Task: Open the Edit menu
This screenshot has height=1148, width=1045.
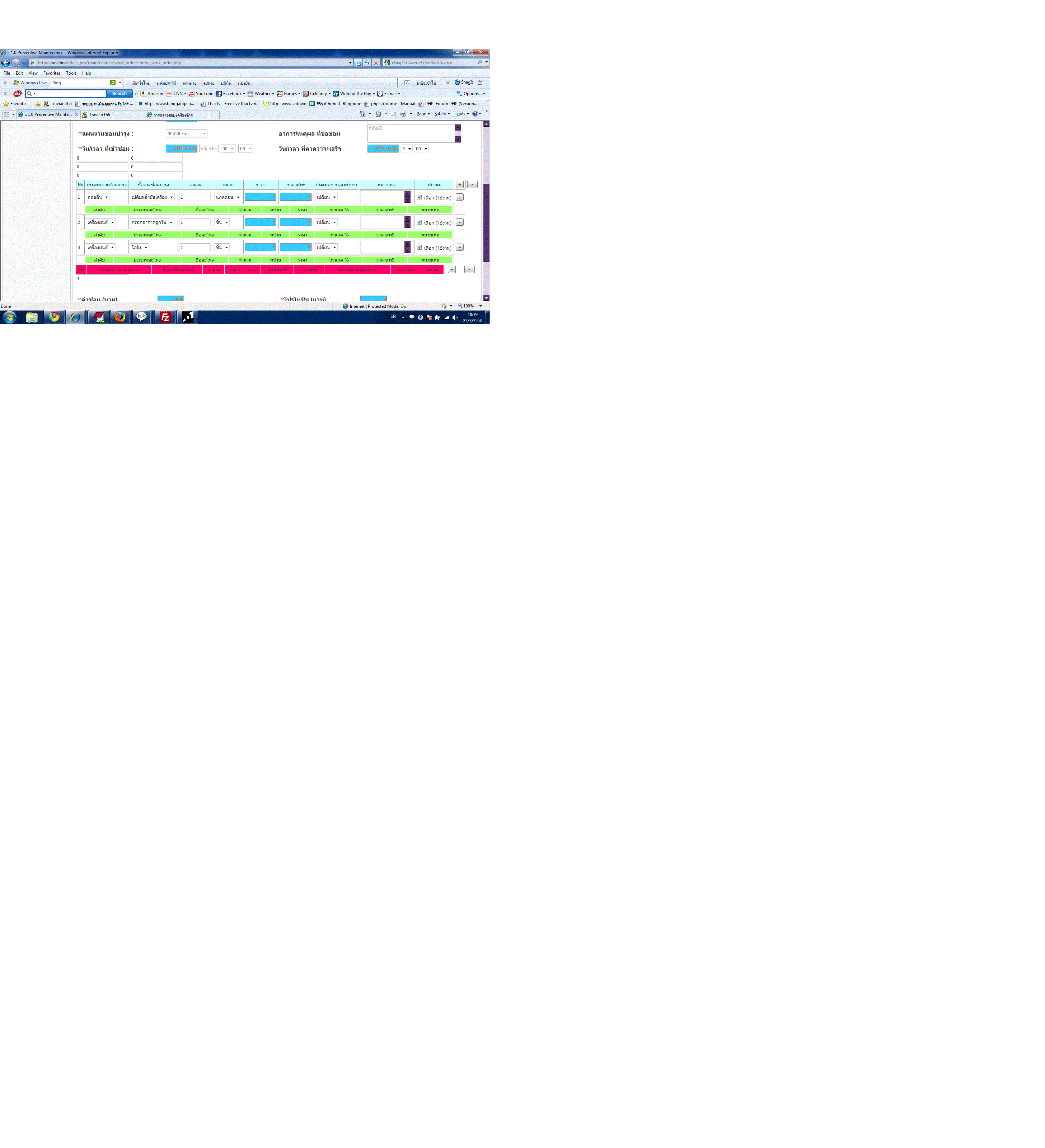Action: click(19, 73)
